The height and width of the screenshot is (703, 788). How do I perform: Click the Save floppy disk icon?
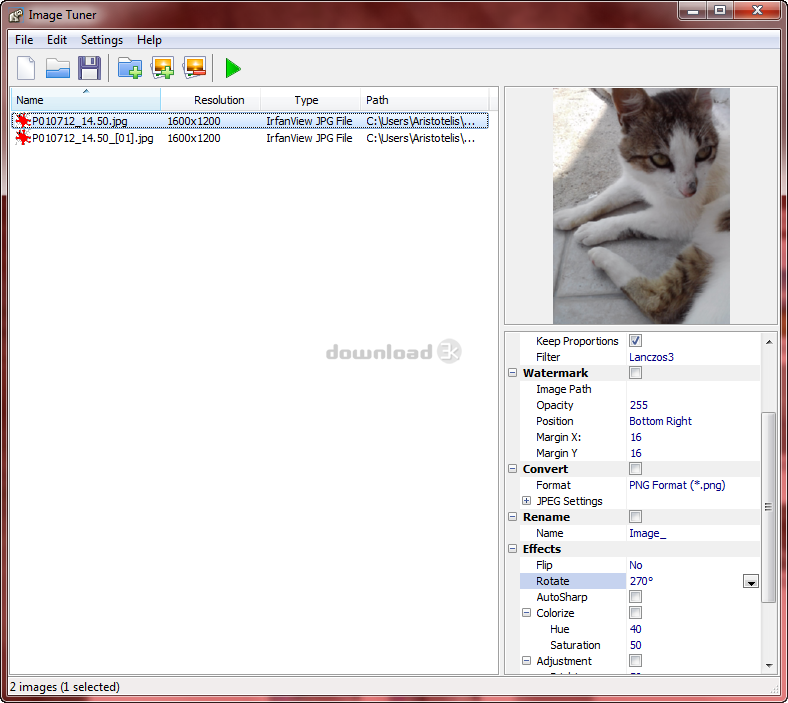click(89, 68)
